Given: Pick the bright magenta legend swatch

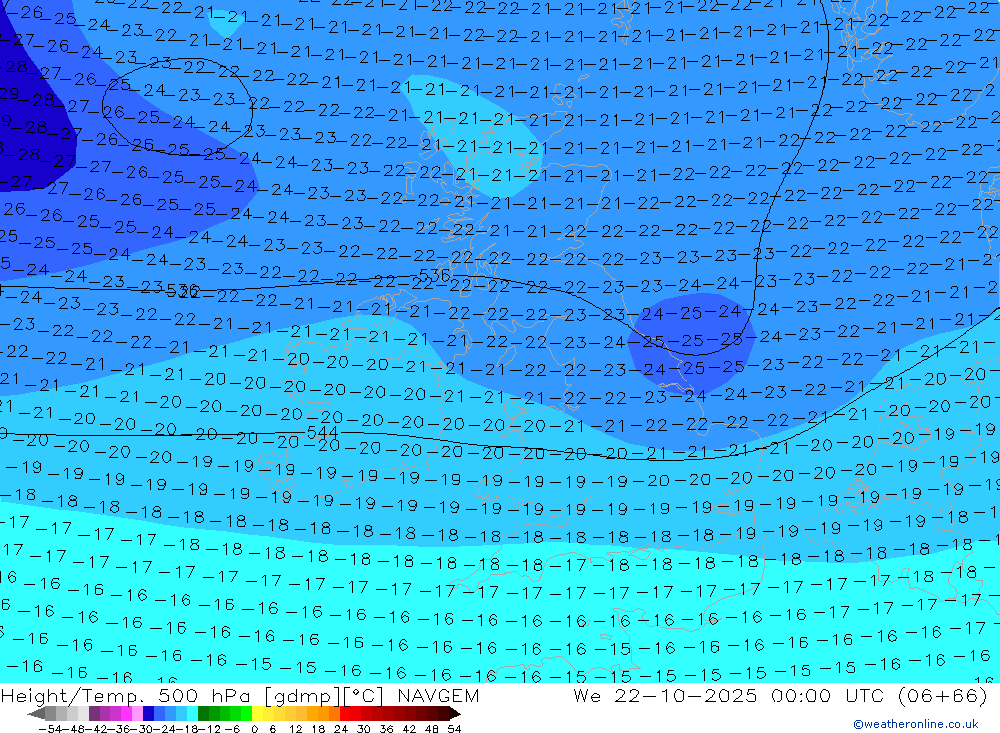Looking at the screenshot, I should pyautogui.click(x=126, y=713).
